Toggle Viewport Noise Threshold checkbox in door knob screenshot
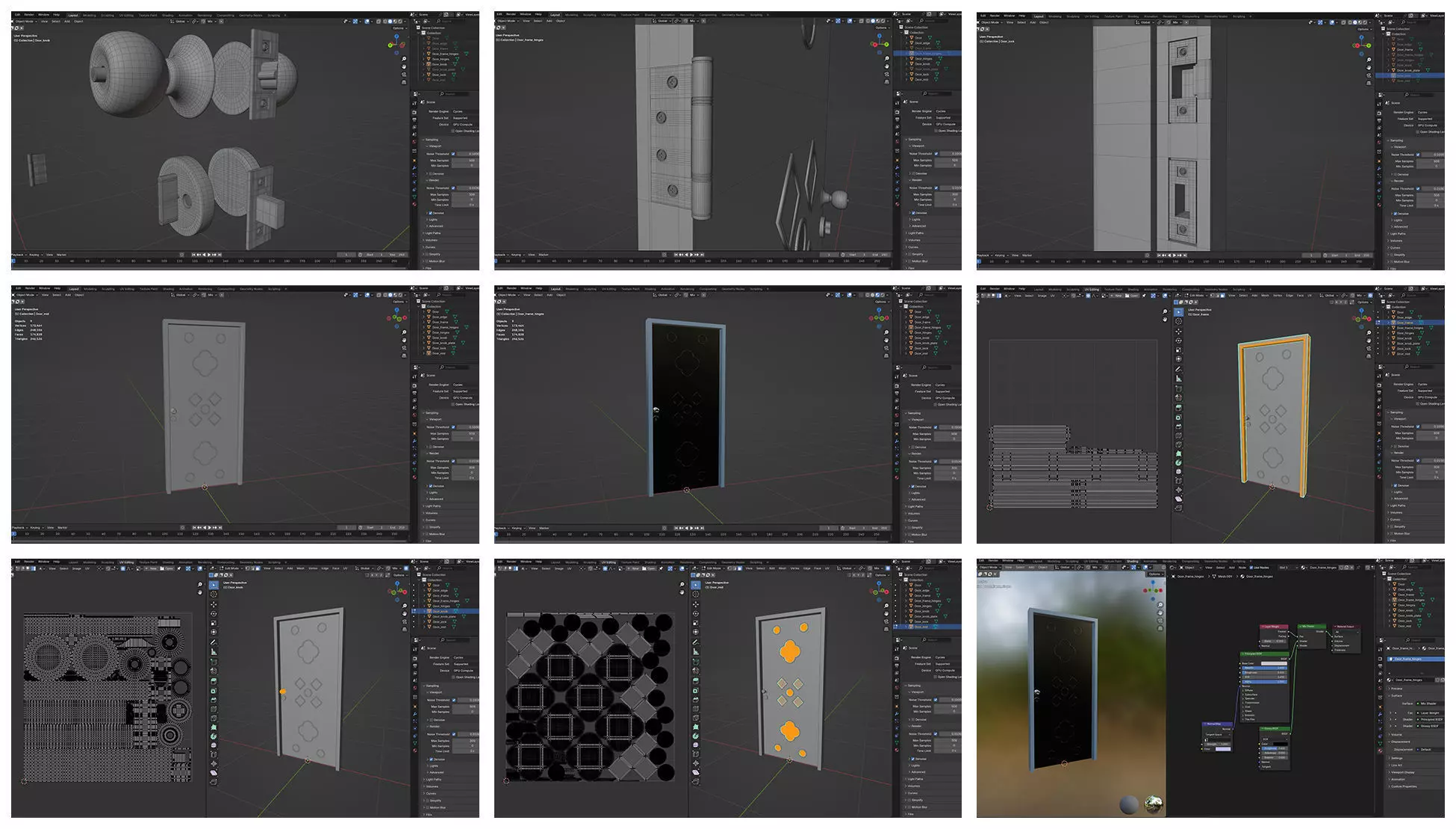 click(x=453, y=154)
